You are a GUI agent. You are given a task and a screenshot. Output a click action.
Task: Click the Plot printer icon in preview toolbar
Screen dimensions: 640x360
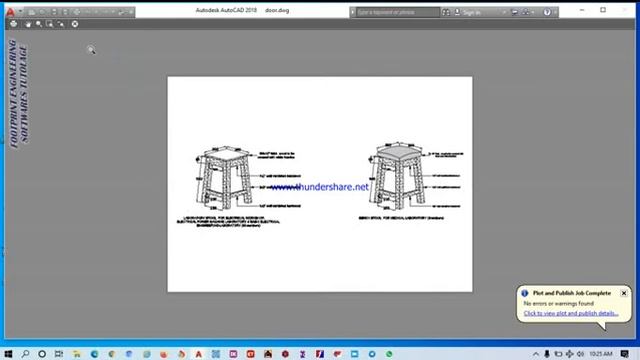point(13,24)
